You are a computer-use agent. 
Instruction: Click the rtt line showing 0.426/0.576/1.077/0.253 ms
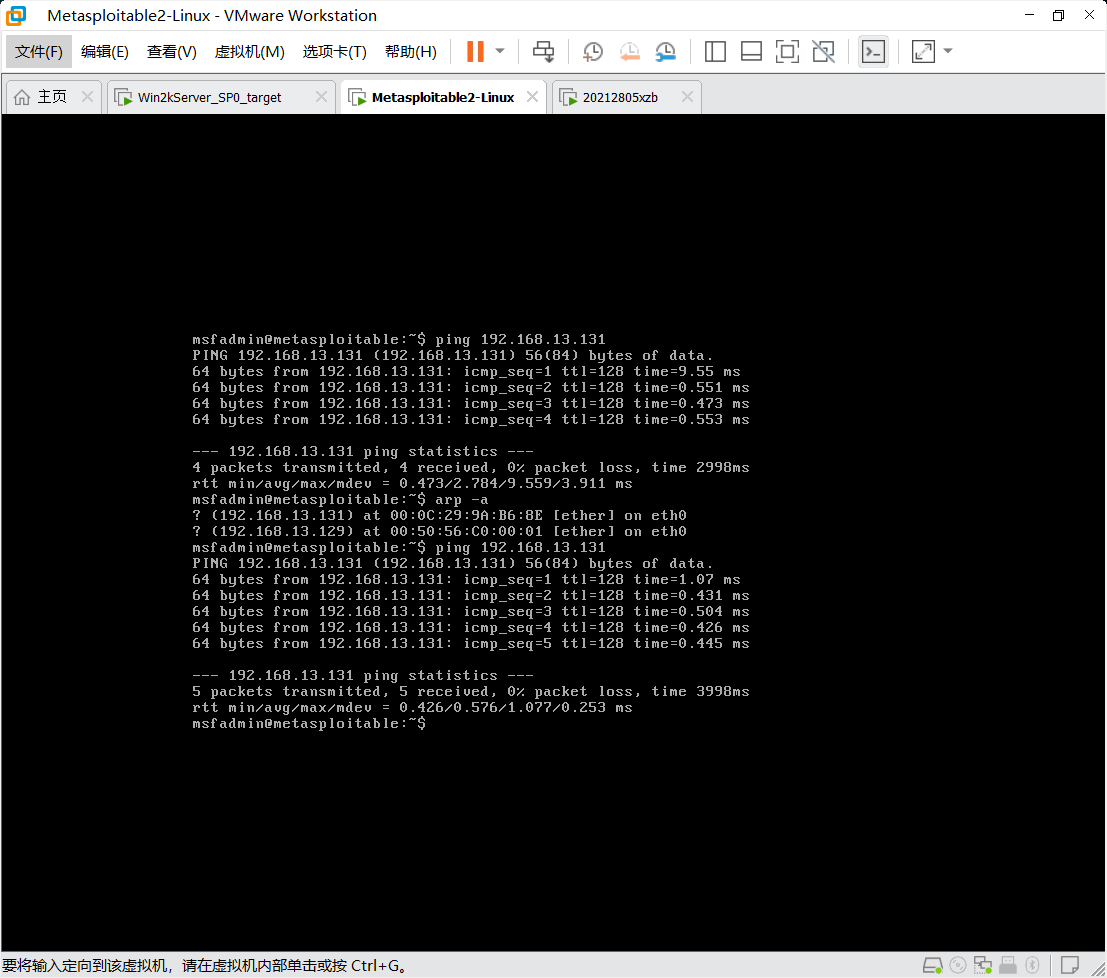click(412, 708)
